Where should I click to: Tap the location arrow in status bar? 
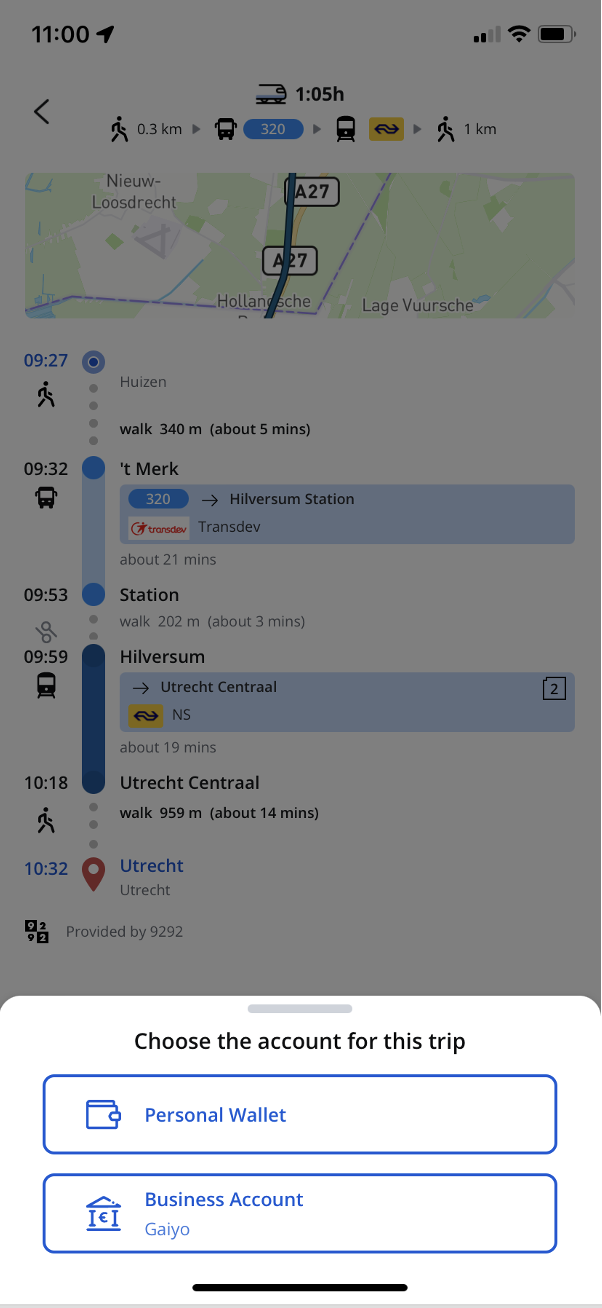[105, 34]
